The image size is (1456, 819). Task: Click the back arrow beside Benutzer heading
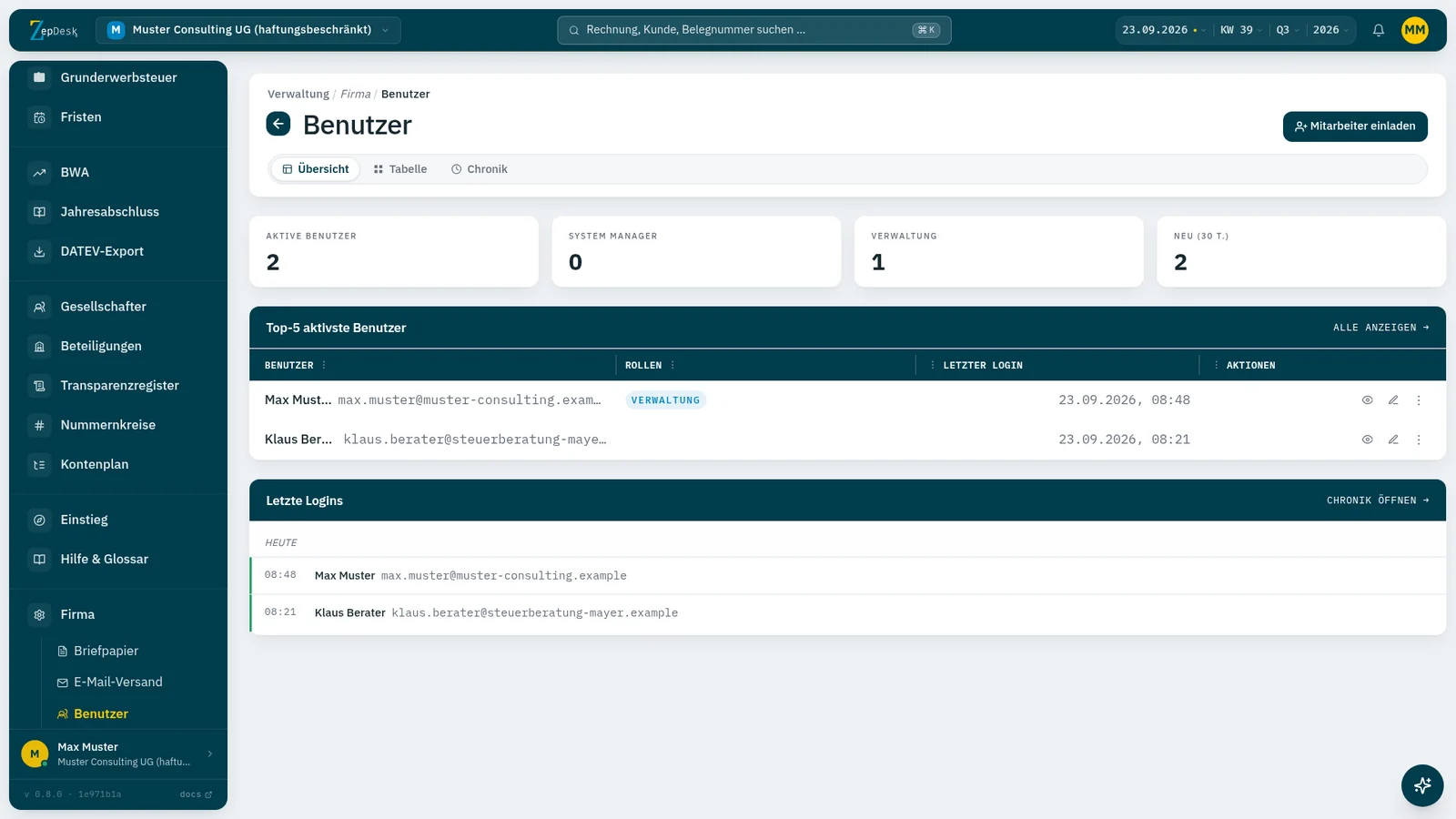(x=278, y=124)
